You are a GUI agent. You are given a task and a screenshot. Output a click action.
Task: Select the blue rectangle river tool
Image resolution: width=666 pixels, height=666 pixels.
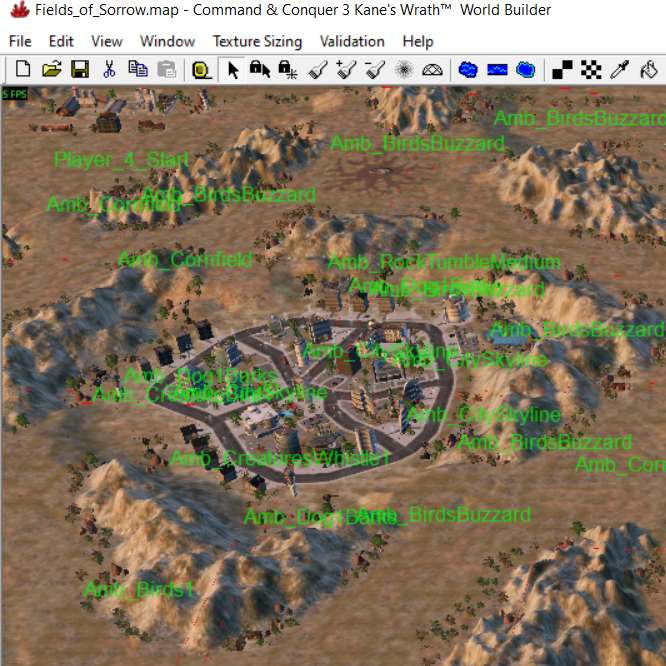(497, 70)
